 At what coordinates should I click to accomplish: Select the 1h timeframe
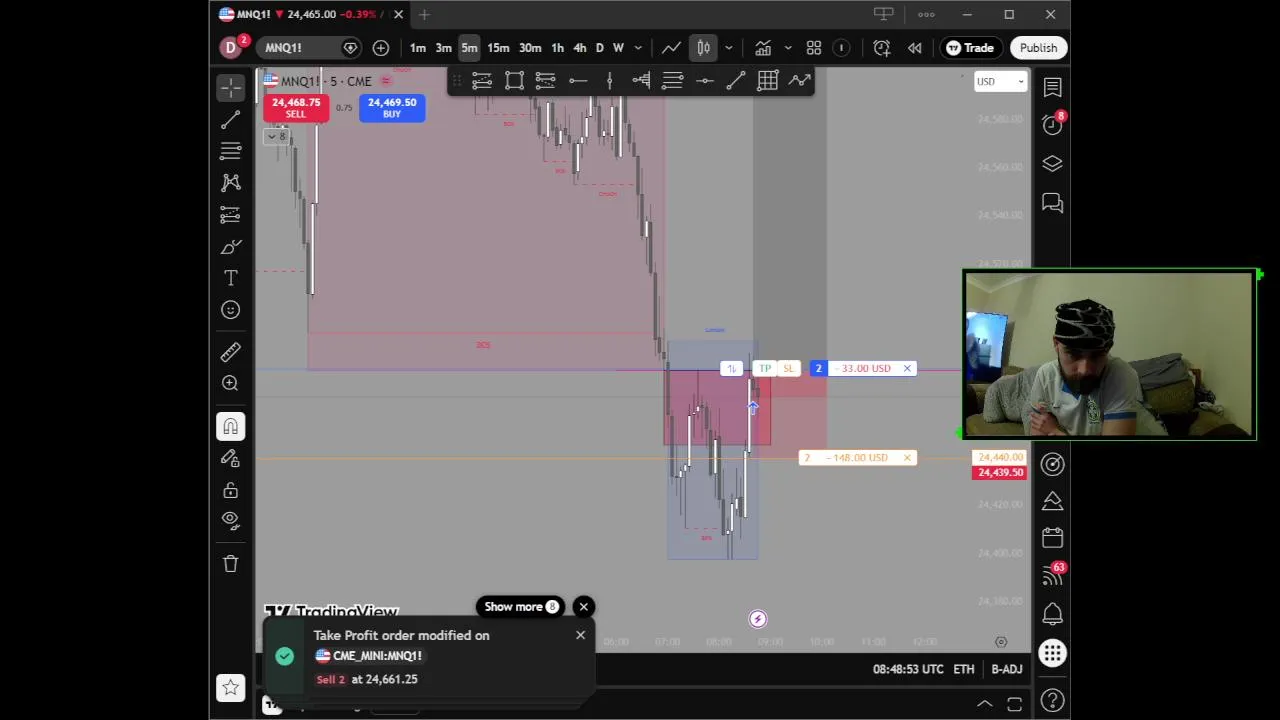coord(558,48)
